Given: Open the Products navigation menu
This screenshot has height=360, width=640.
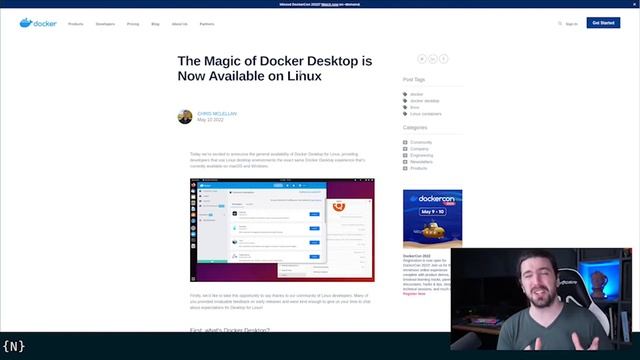Looking at the screenshot, I should [76, 24].
